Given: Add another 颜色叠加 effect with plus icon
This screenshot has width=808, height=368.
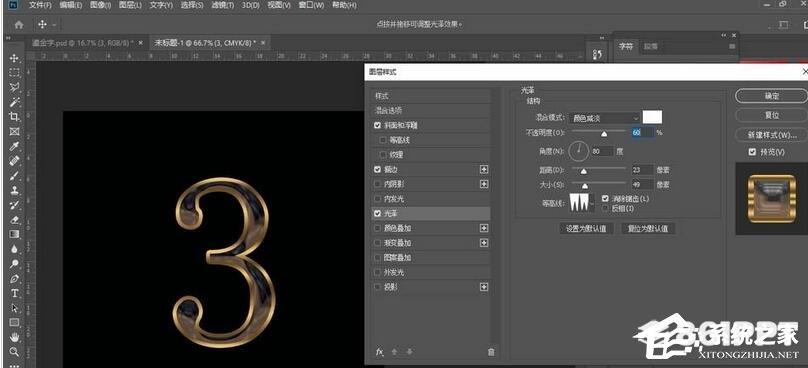Looking at the screenshot, I should click(483, 228).
